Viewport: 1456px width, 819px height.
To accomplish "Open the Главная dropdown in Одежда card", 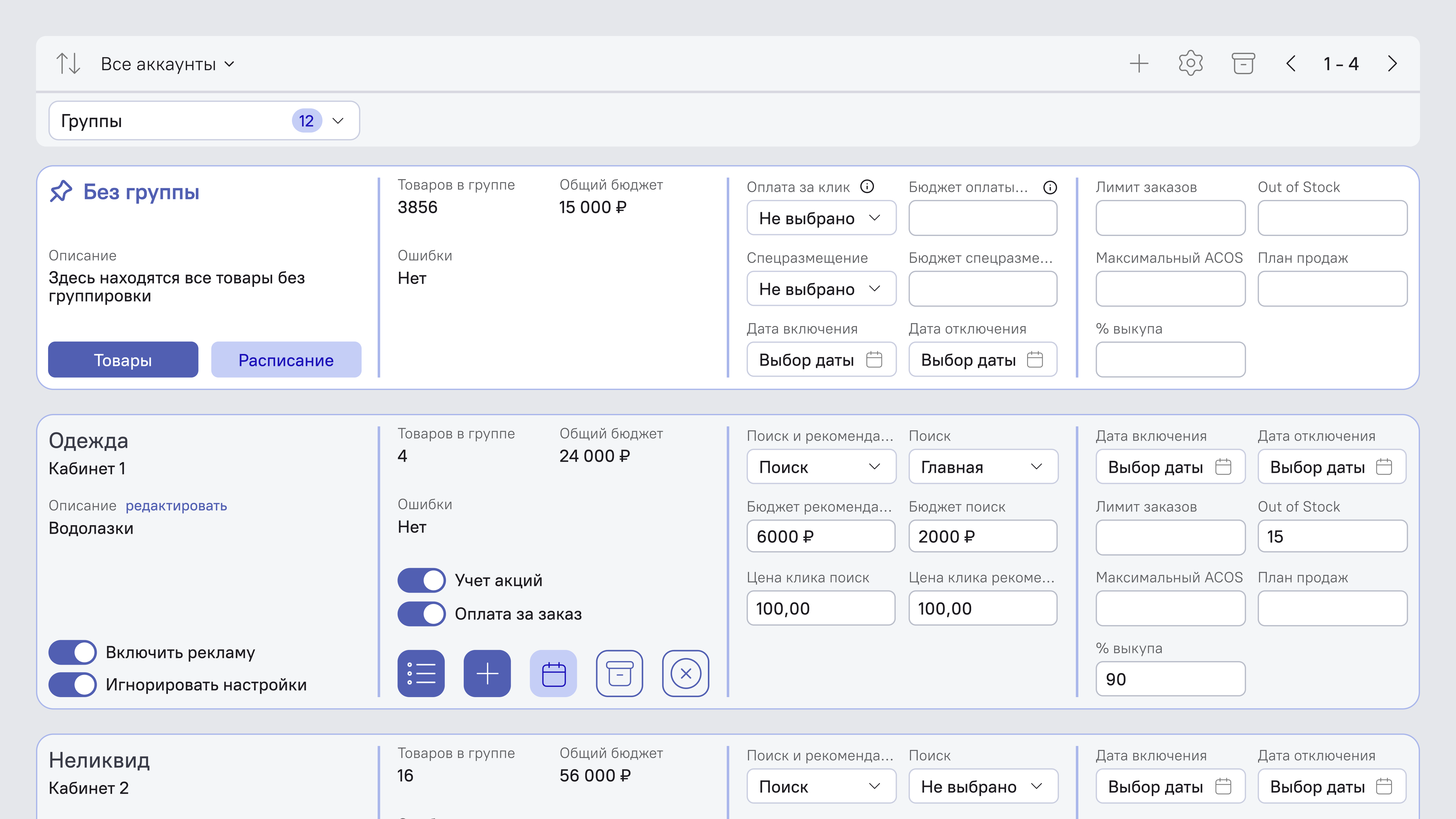I will [983, 467].
